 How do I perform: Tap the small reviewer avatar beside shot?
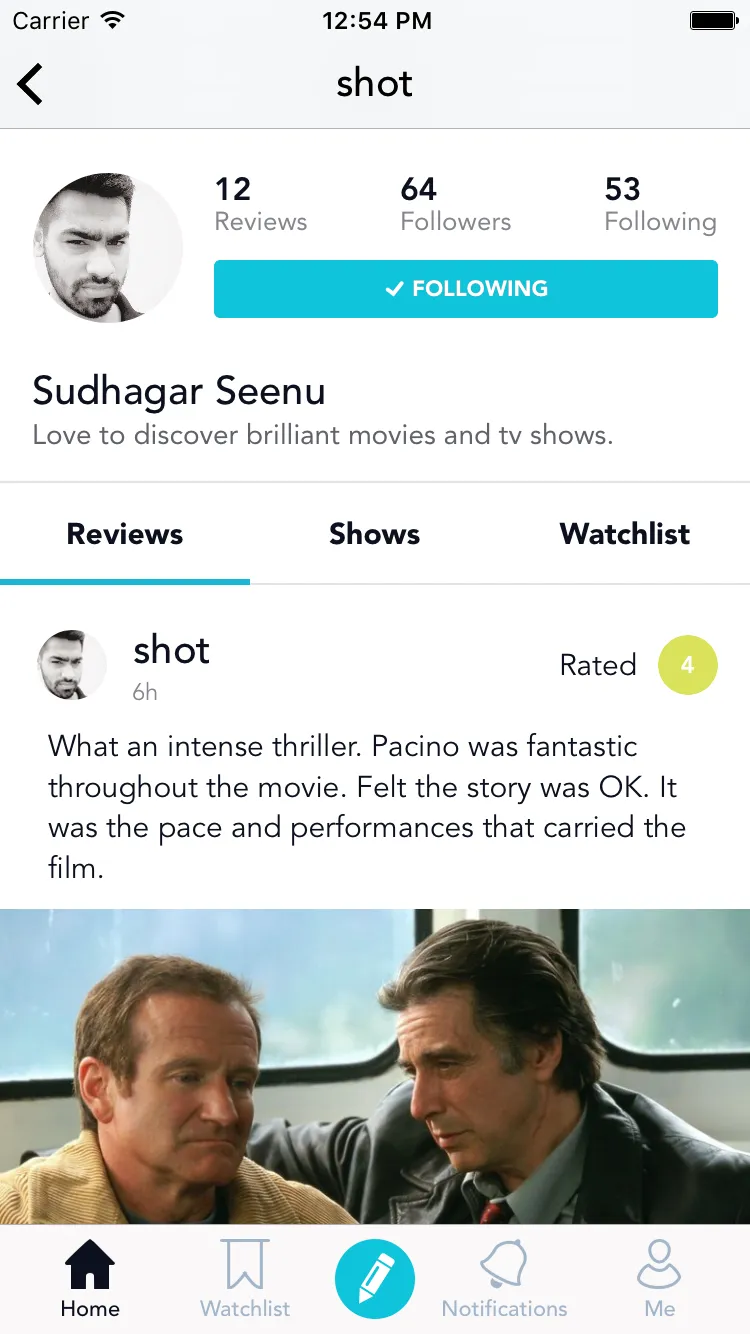click(72, 665)
